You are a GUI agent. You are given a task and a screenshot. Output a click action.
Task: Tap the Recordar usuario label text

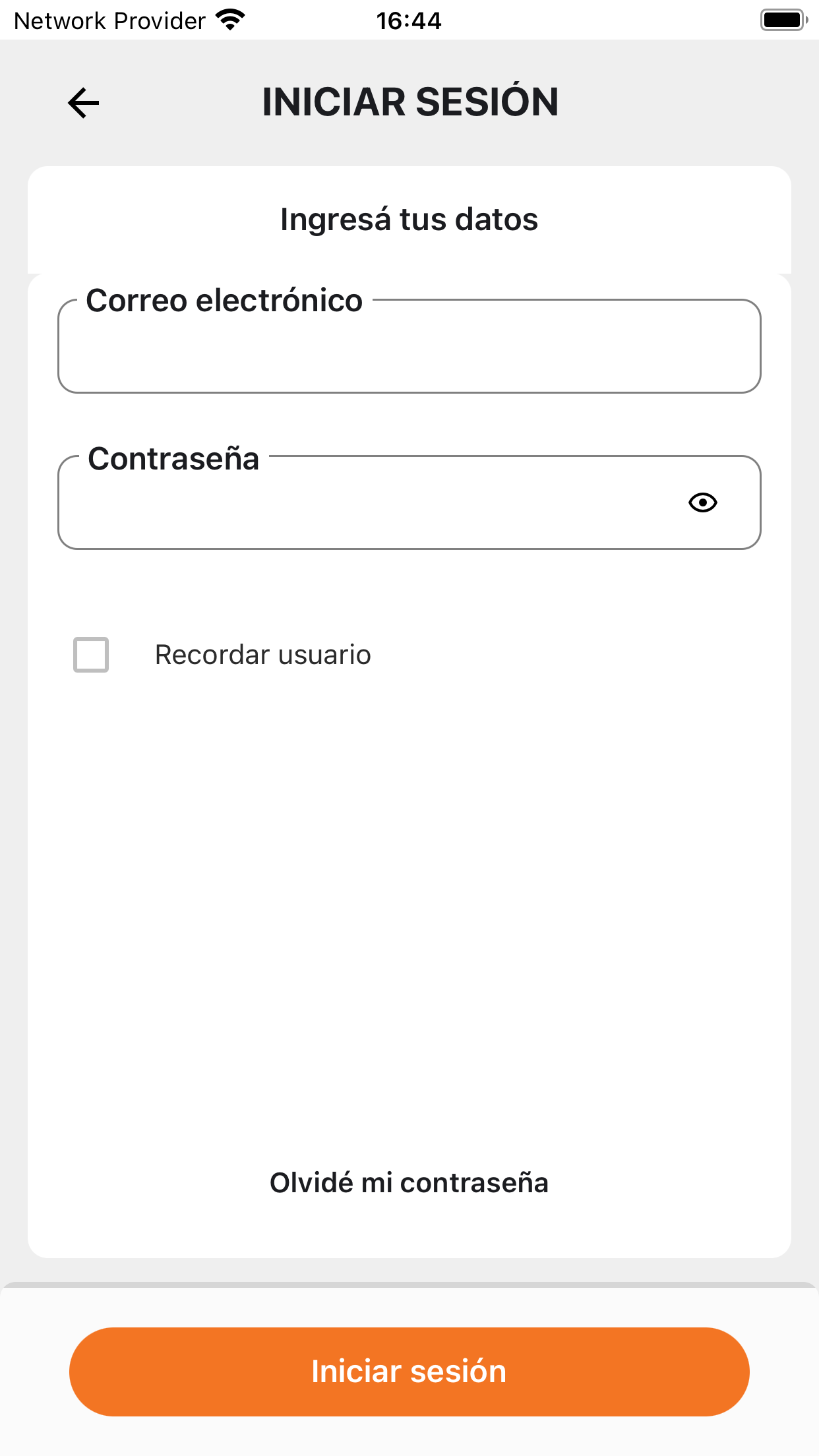coord(262,655)
